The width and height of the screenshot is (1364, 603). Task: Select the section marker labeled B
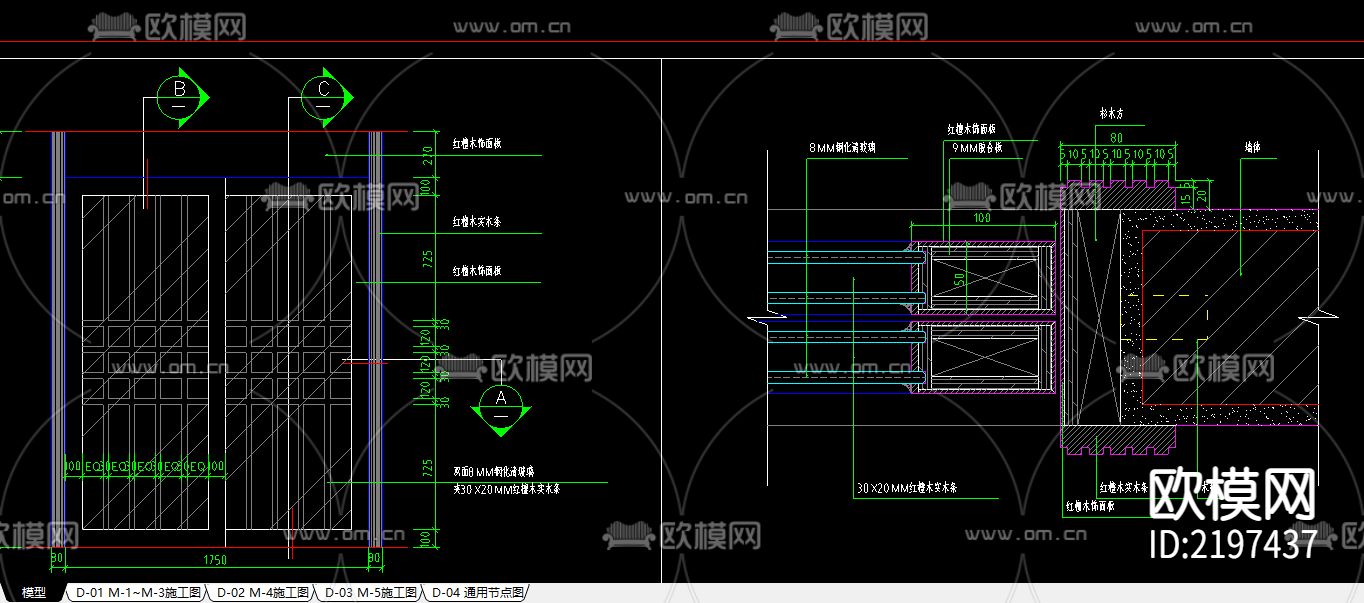point(182,97)
